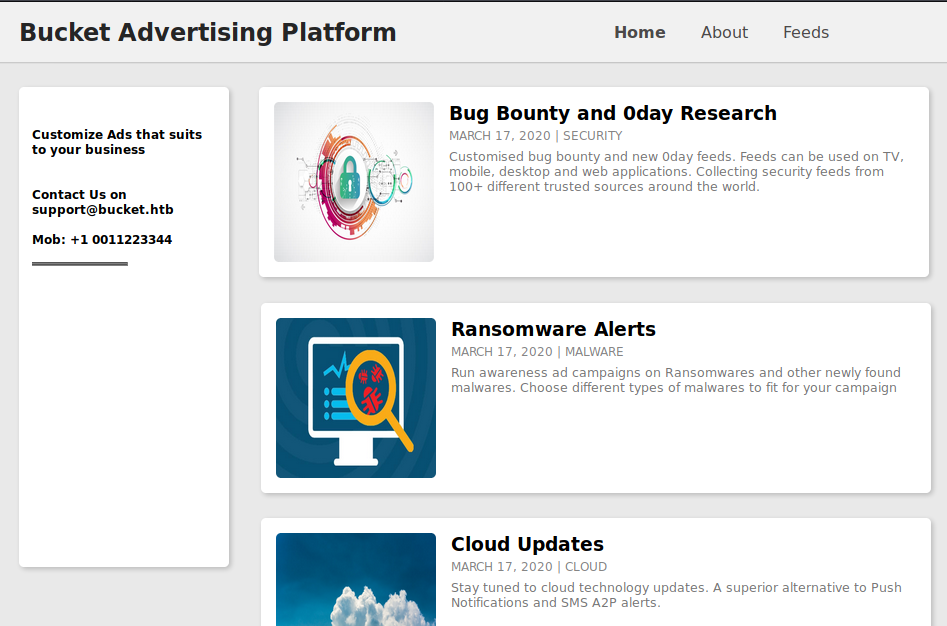The width and height of the screenshot is (947, 626).
Task: Go to the About page
Action: [x=724, y=32]
